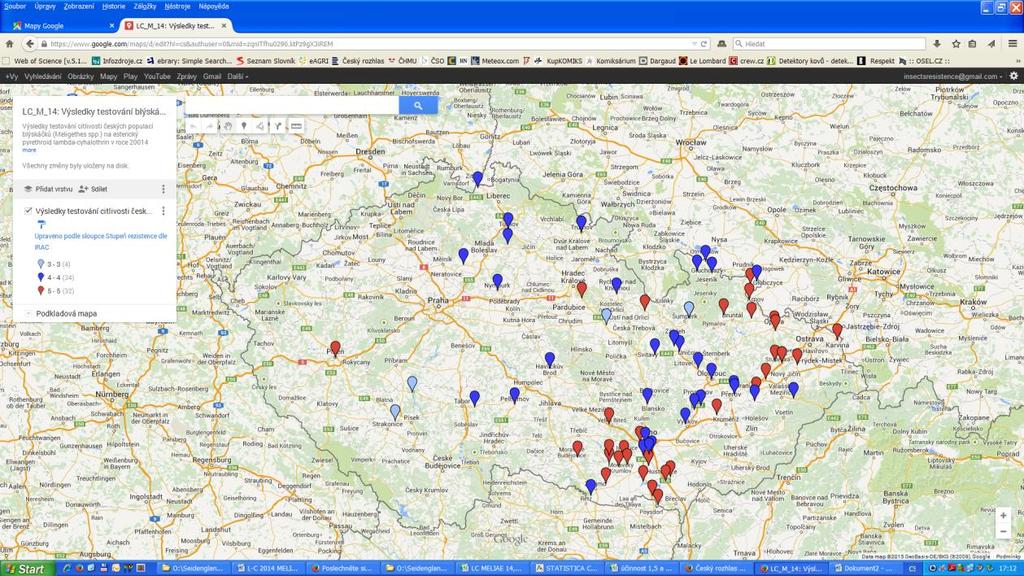
Task: Open layer options three-dot menu
Action: coord(163,211)
